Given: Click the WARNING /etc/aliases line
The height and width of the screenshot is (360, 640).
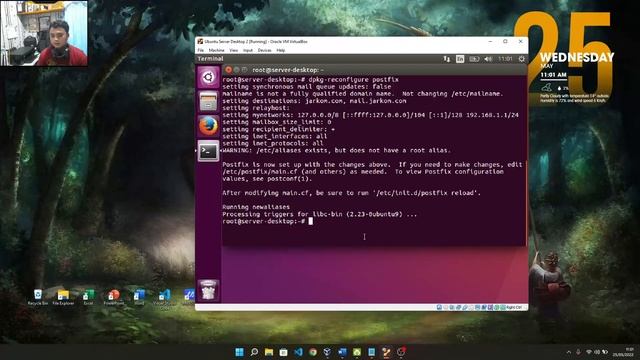Looking at the screenshot, I should [x=337, y=151].
